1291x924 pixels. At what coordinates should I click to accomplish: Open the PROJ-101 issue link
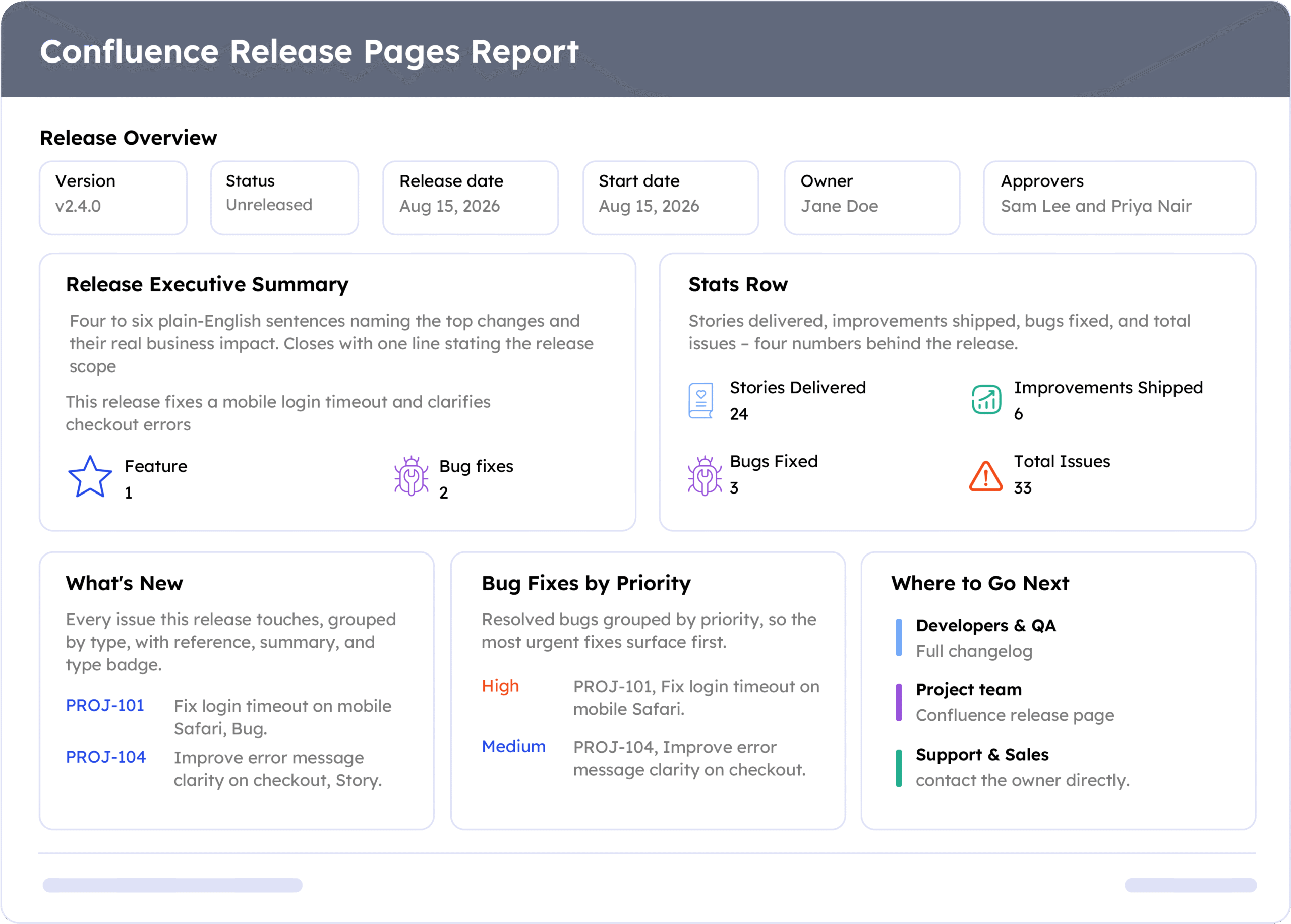(105, 706)
